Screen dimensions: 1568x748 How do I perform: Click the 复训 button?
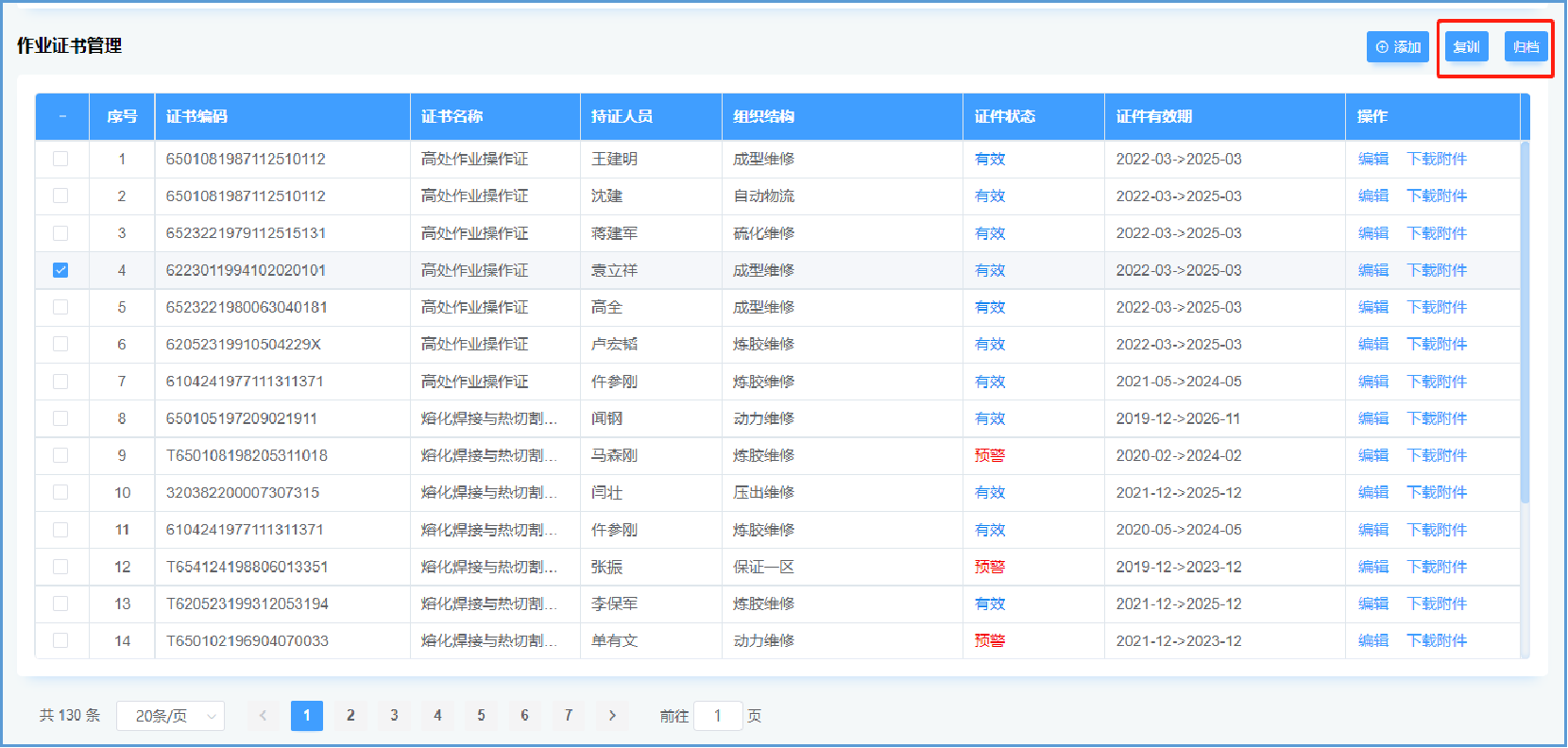click(1466, 47)
